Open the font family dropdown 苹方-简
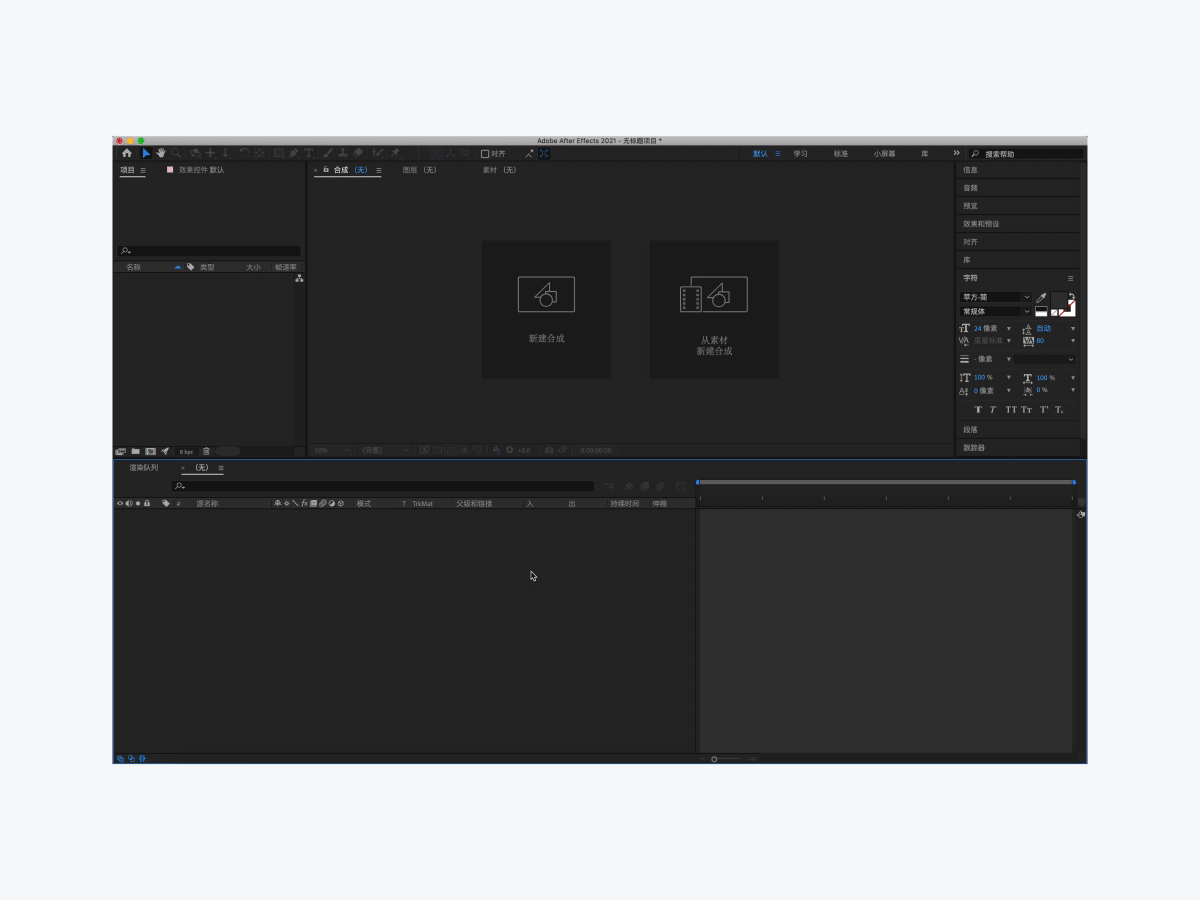 (996, 297)
